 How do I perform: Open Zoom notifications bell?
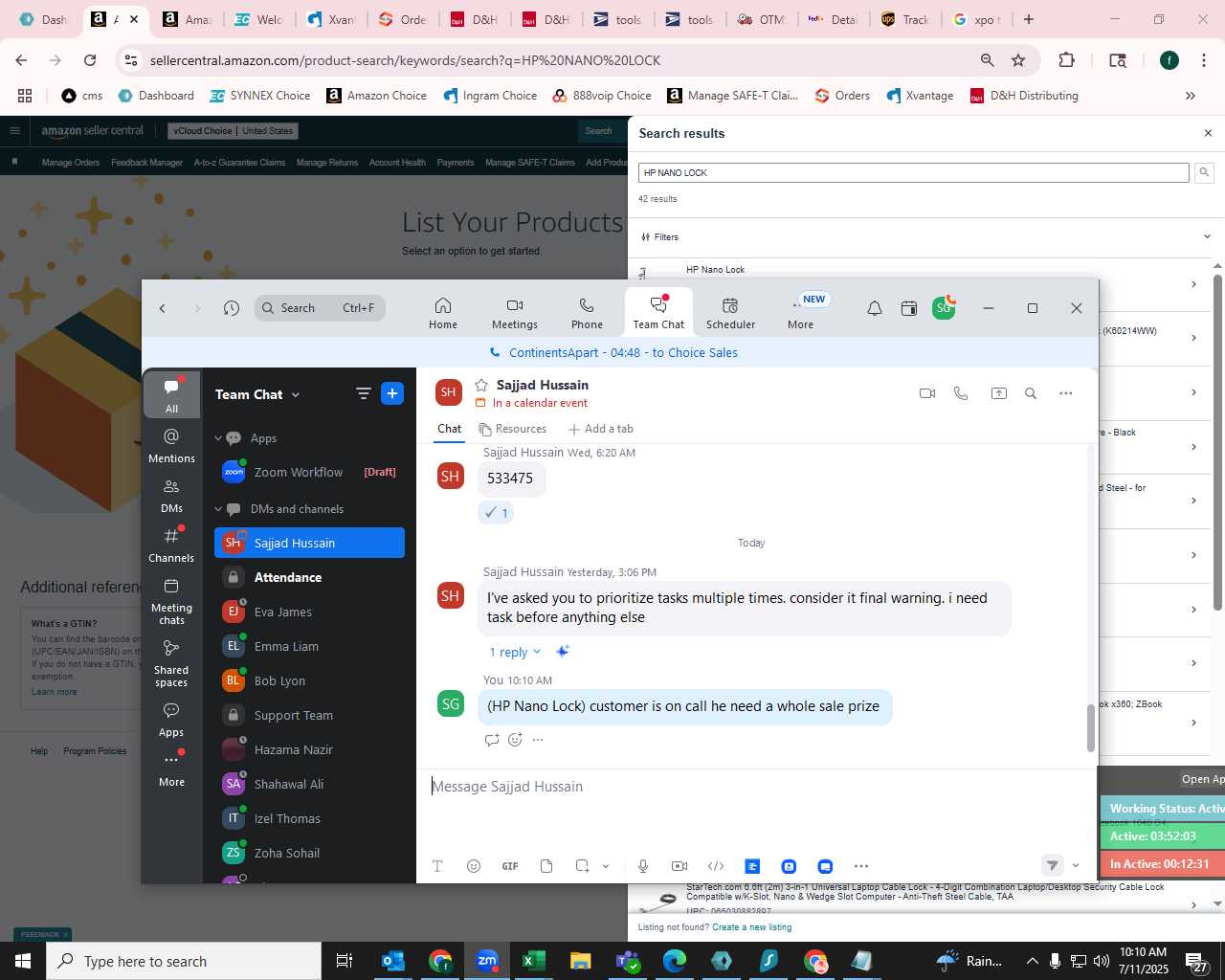[875, 308]
